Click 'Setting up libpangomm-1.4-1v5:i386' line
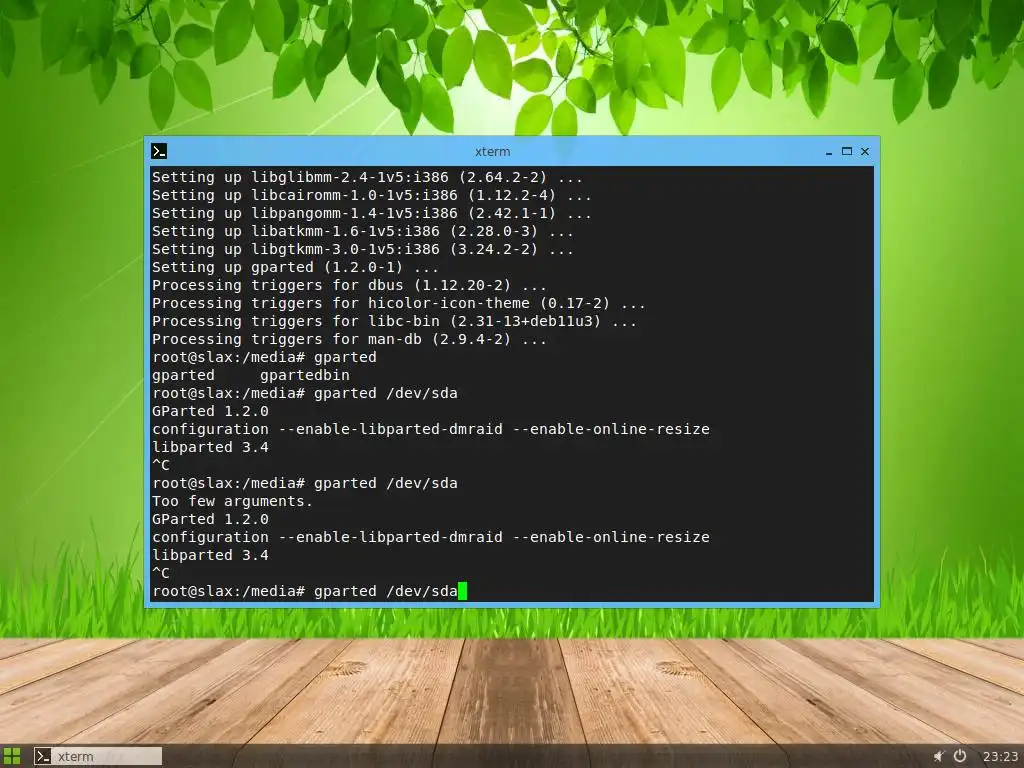This screenshot has width=1024, height=768. (x=372, y=213)
